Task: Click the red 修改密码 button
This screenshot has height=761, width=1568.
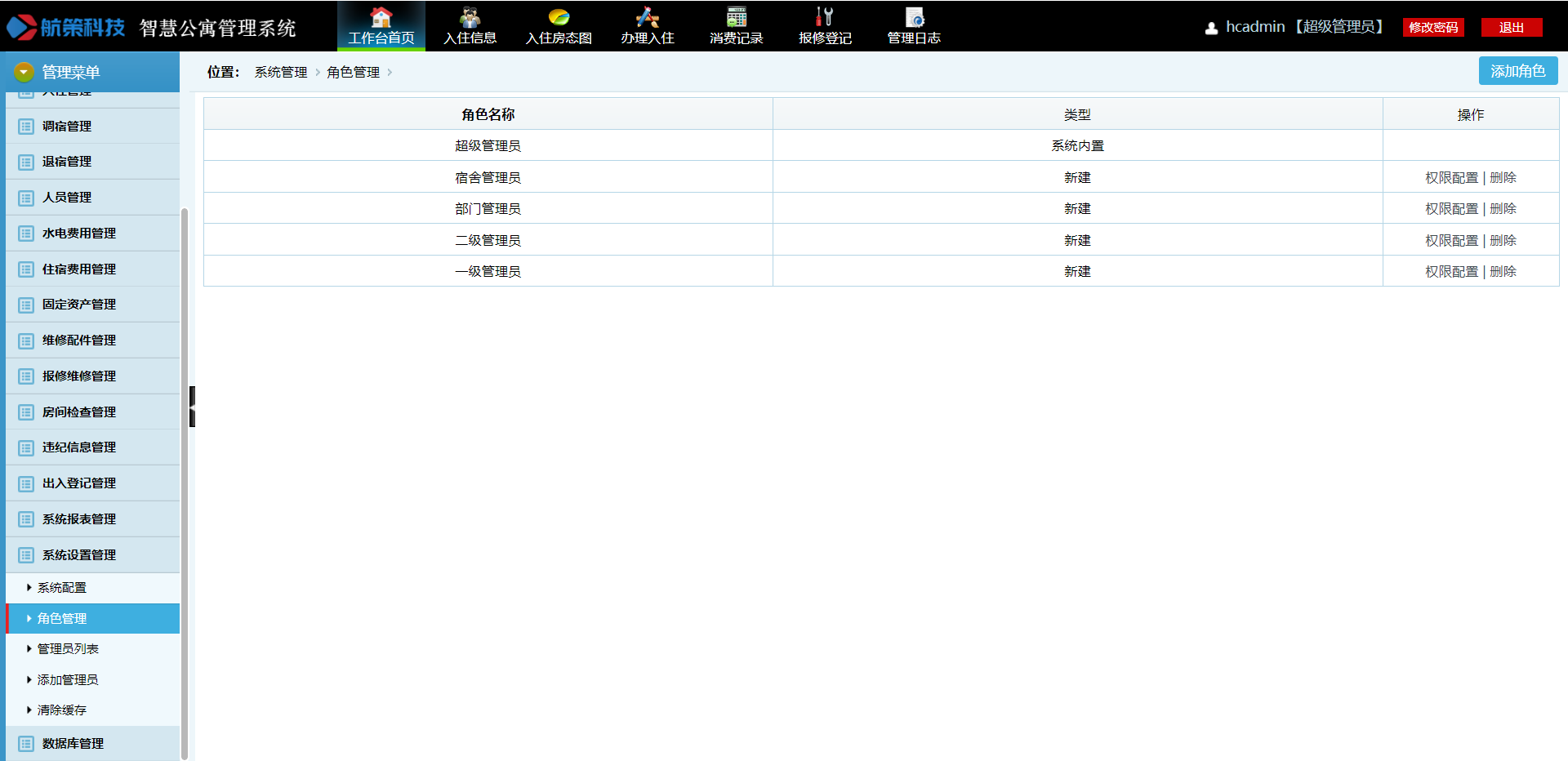Action: coord(1433,28)
